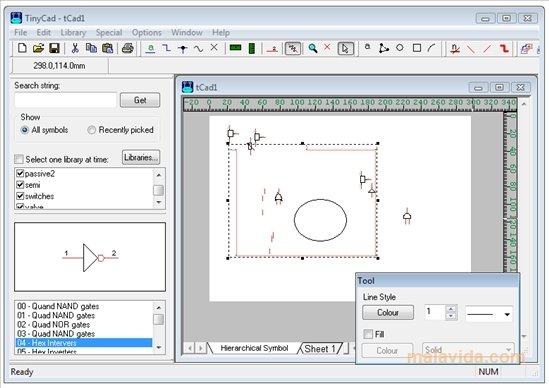
Task: Open the Window menu
Action: (x=187, y=33)
